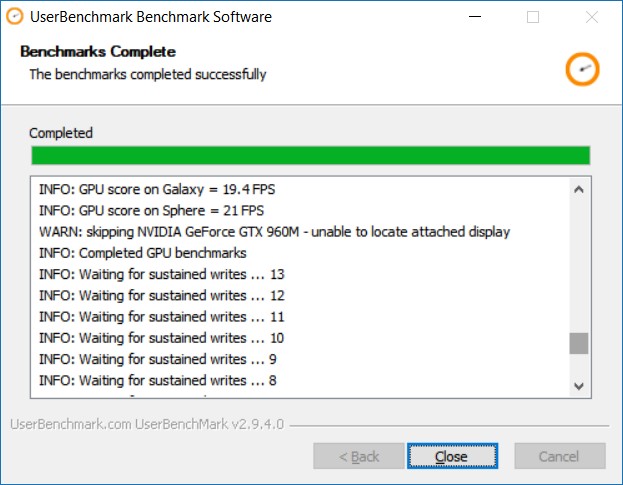
Task: Click the log scrollbar up arrow
Action: (x=579, y=188)
